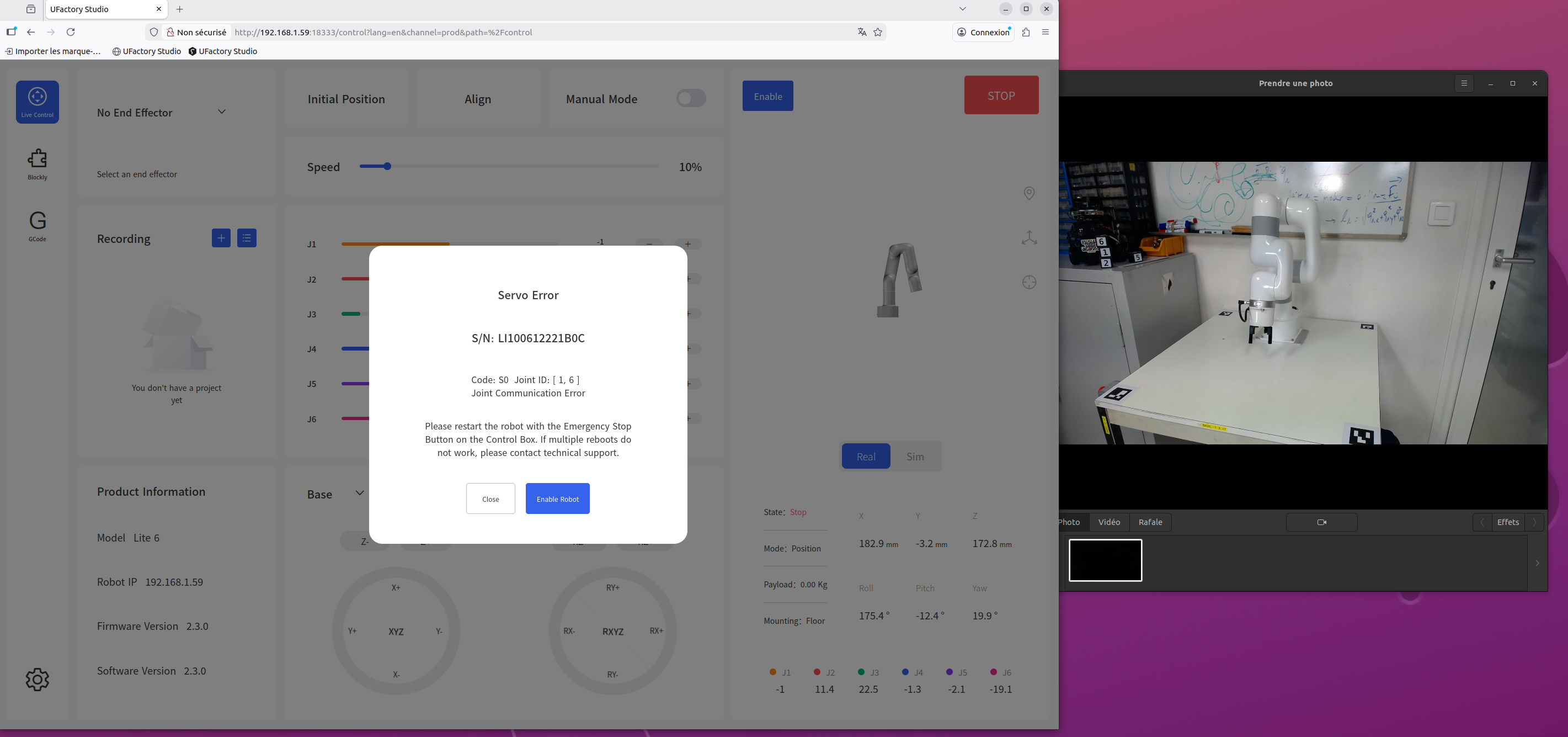
Task: Open the Blockly puzzle icon
Action: click(37, 160)
